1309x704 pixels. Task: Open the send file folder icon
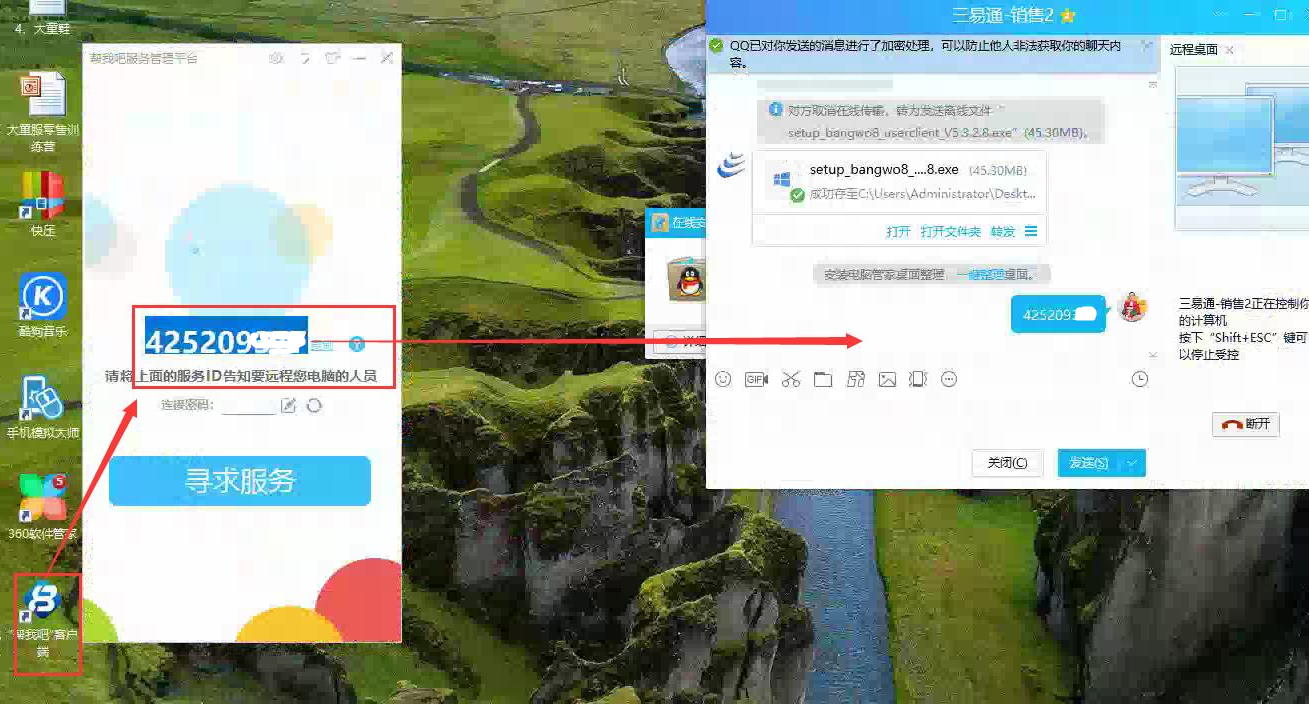click(823, 379)
